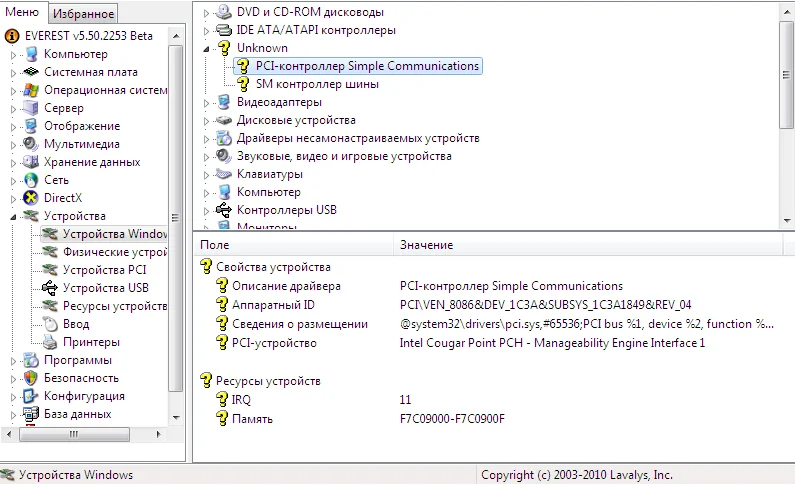Click the Мультимедиа speaker icon
The width and height of the screenshot is (795, 485).
click(x=31, y=144)
